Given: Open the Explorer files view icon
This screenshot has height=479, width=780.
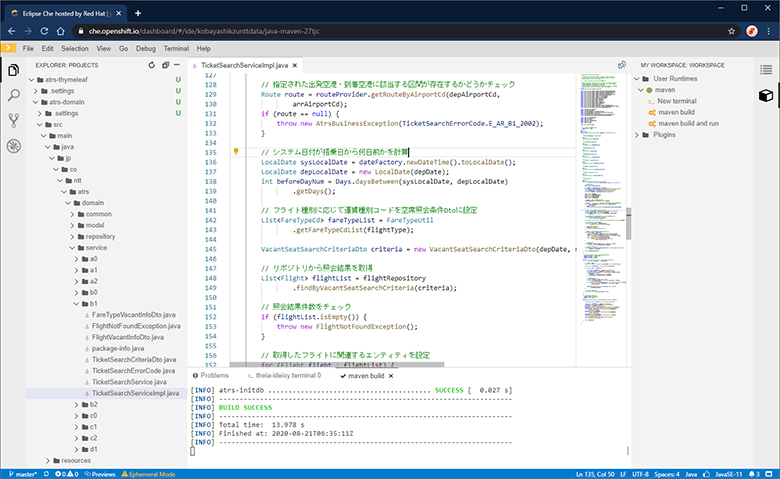Looking at the screenshot, I should tap(13, 70).
